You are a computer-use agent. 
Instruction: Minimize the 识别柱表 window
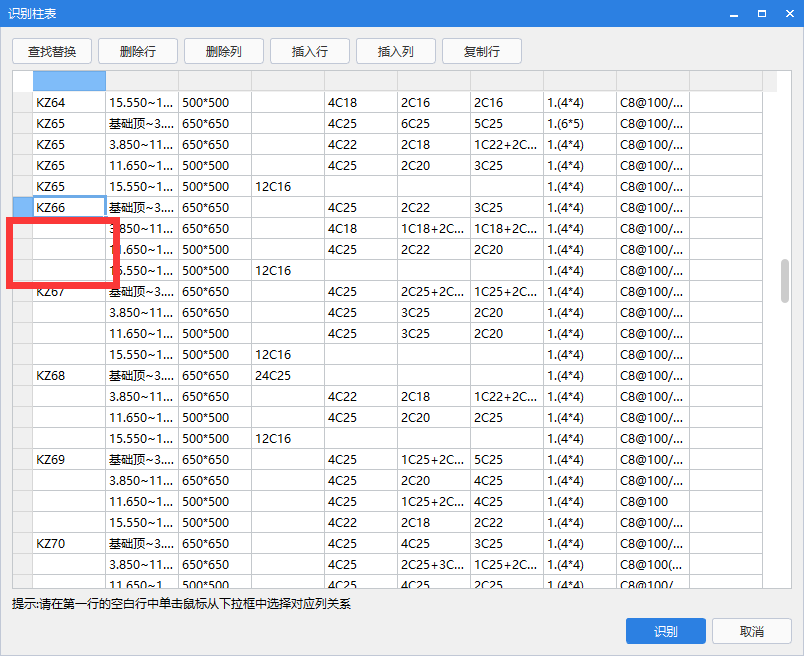coord(734,14)
